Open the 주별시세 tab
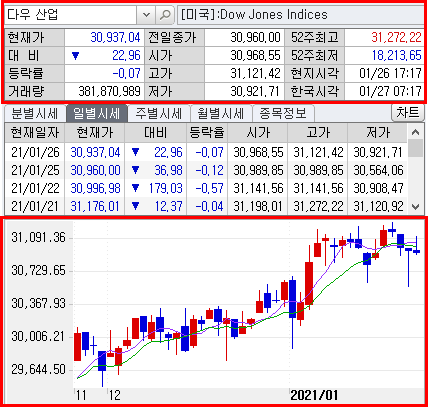428x407 pixels. [x=158, y=113]
